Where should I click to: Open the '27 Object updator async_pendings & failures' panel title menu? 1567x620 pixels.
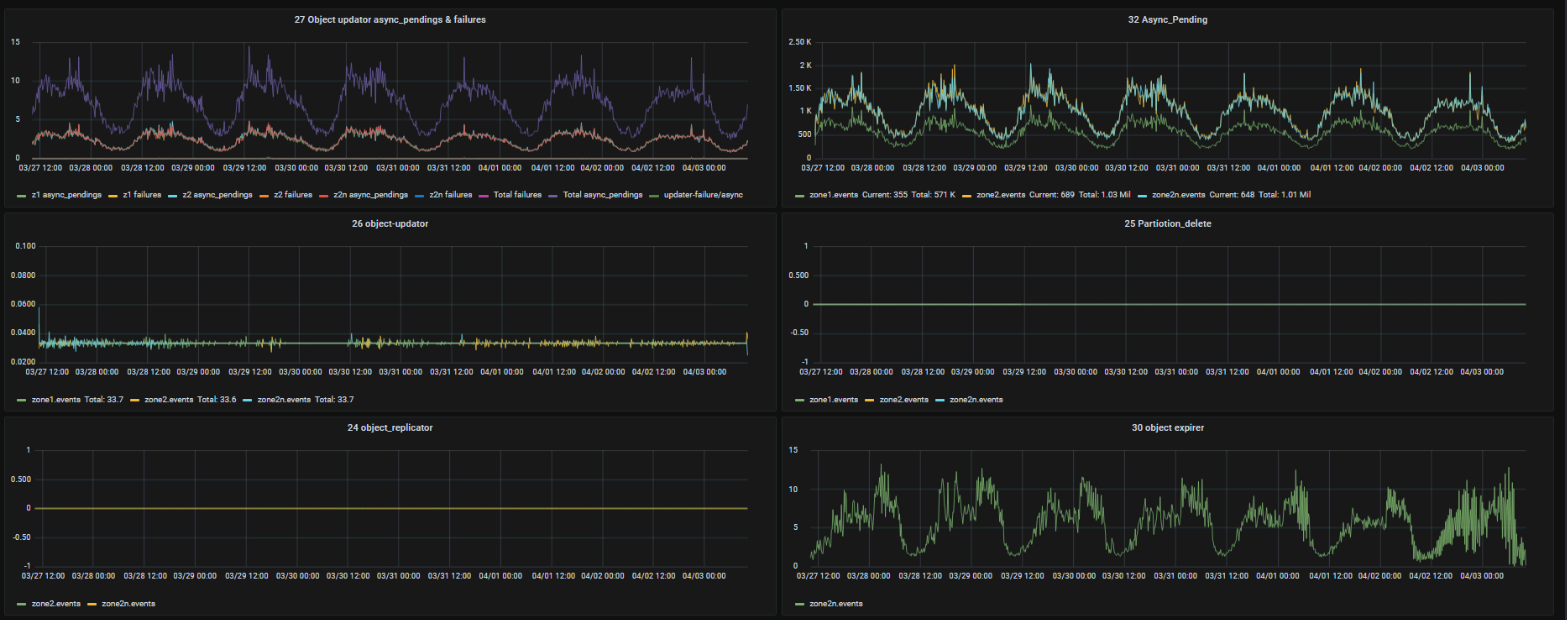coord(391,20)
